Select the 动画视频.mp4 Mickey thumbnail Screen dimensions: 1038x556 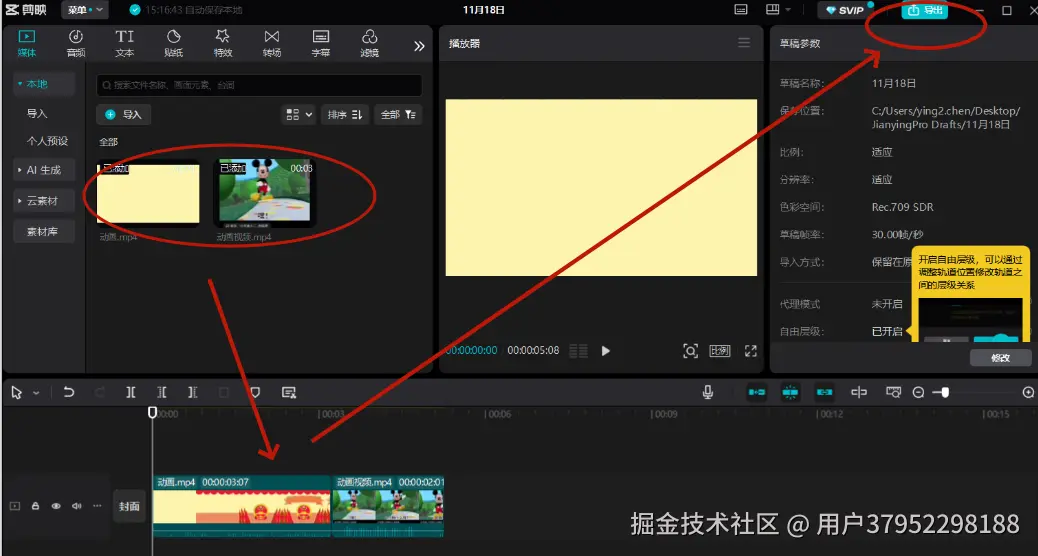pos(265,192)
